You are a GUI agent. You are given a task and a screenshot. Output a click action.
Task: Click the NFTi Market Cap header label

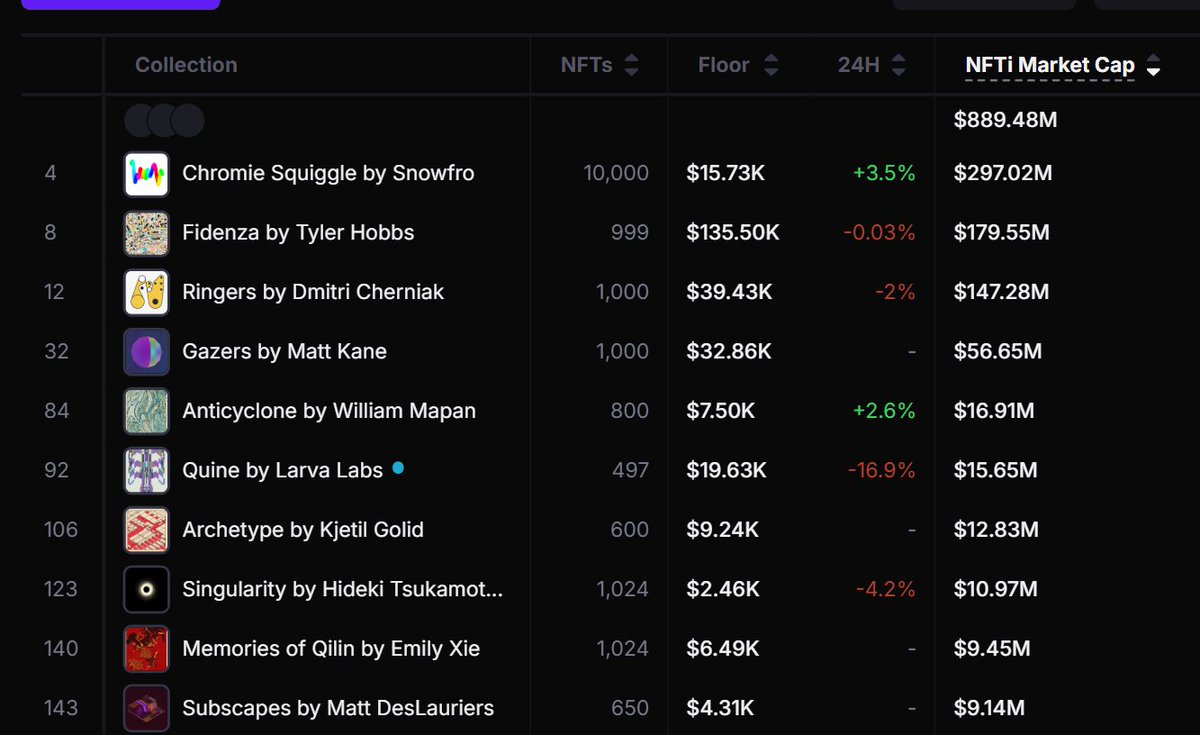[1050, 65]
